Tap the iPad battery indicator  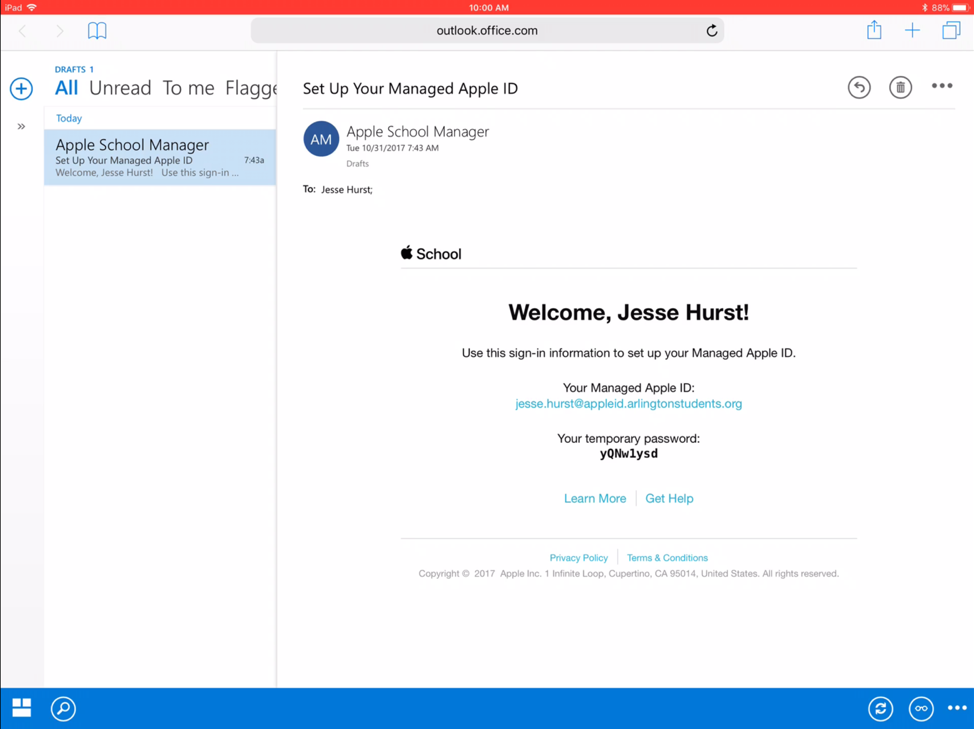pyautogui.click(x=960, y=7)
